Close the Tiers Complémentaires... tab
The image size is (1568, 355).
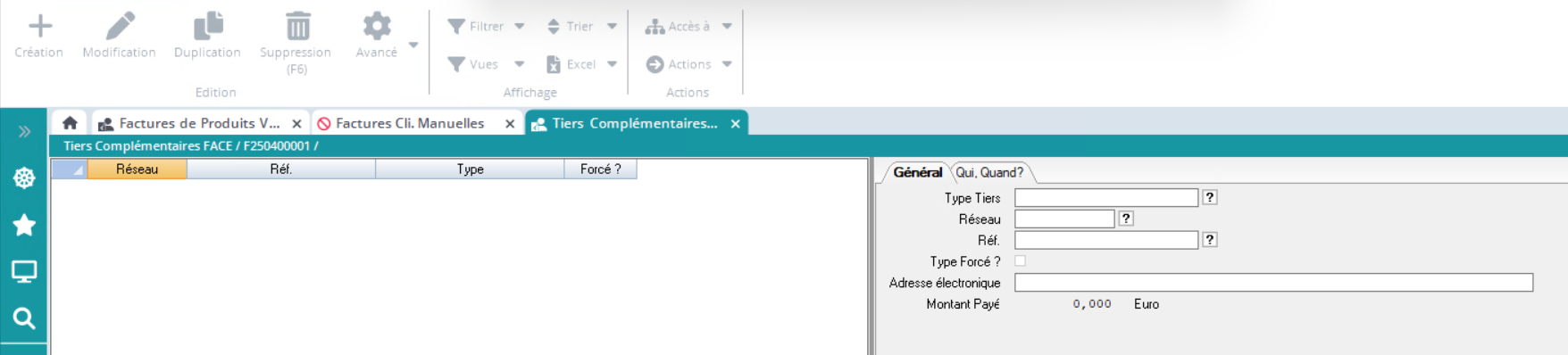click(736, 124)
